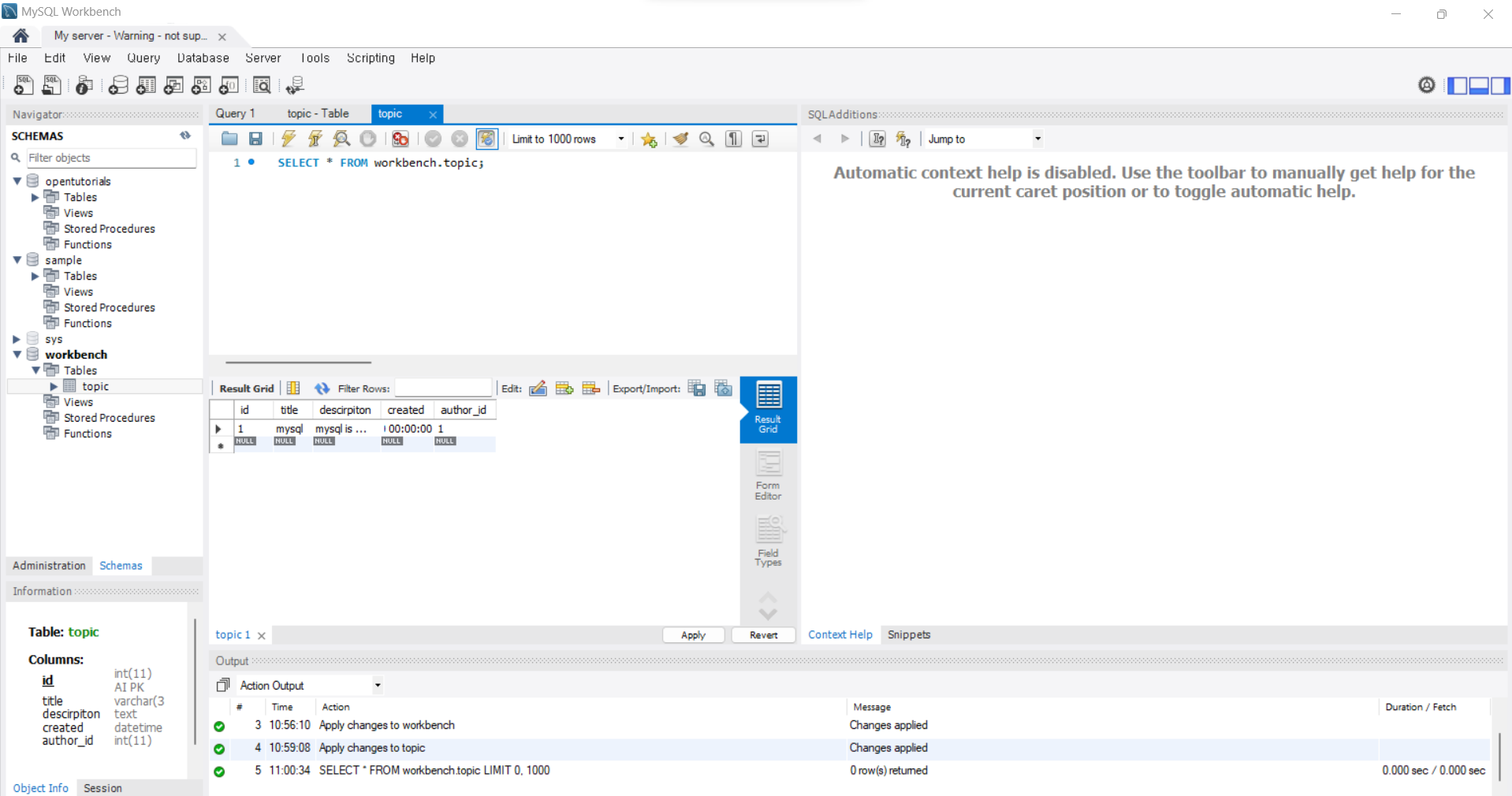Execute statement under keyboard cursor
The width and height of the screenshot is (1512, 796).
click(x=315, y=139)
